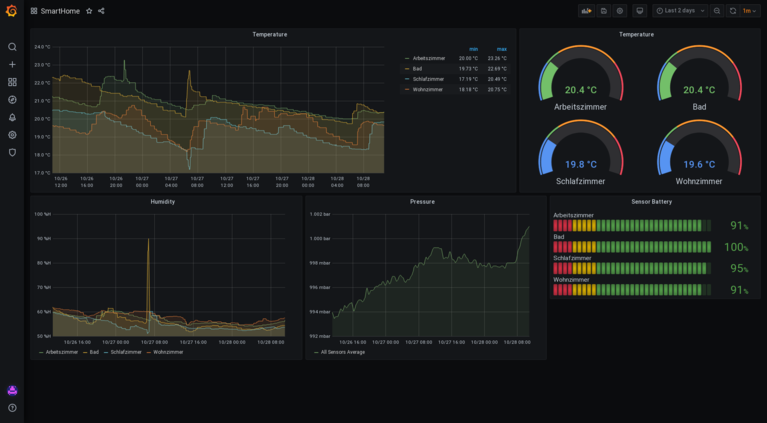Open the Server Admin shield icon

coord(12,153)
